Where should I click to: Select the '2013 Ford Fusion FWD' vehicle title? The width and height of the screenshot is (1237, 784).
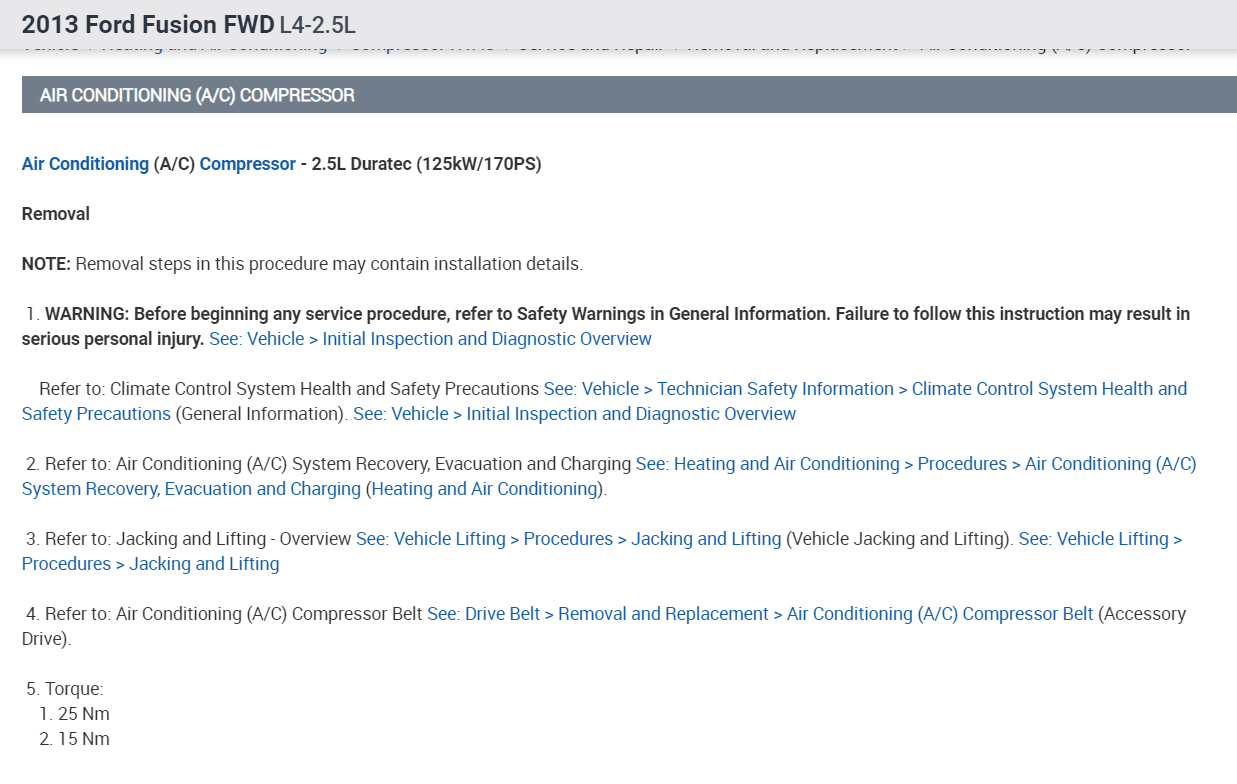[148, 23]
